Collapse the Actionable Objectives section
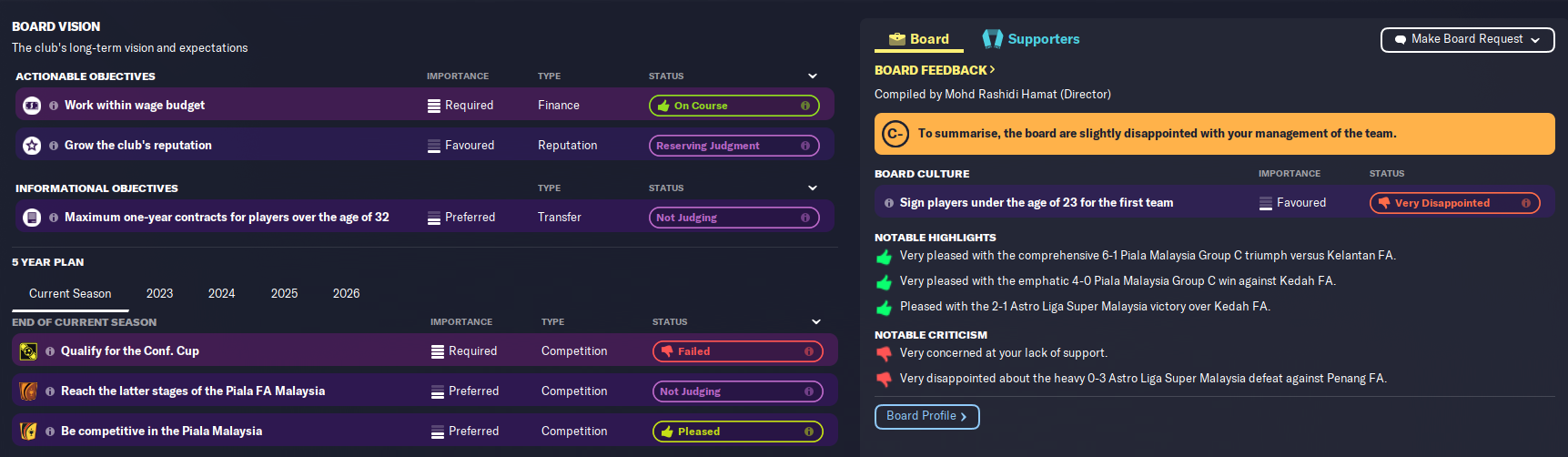Image resolution: width=1568 pixels, height=457 pixels. pos(813,76)
